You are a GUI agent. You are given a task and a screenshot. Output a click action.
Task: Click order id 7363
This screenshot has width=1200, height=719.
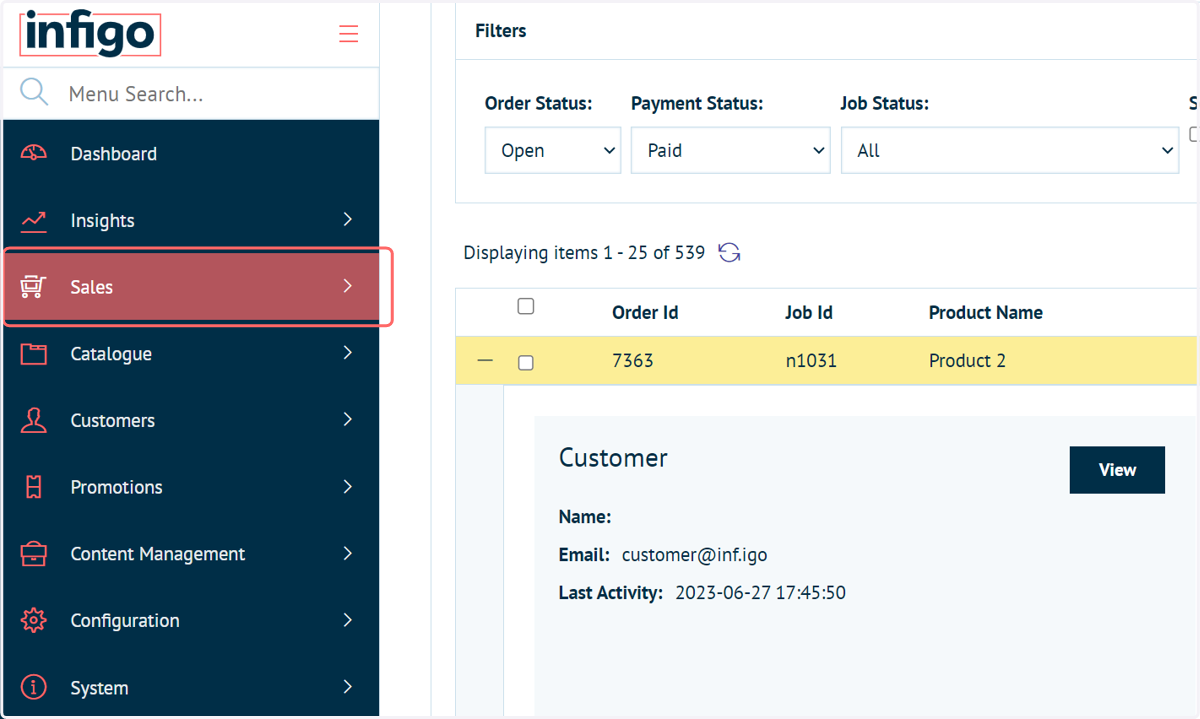click(633, 361)
